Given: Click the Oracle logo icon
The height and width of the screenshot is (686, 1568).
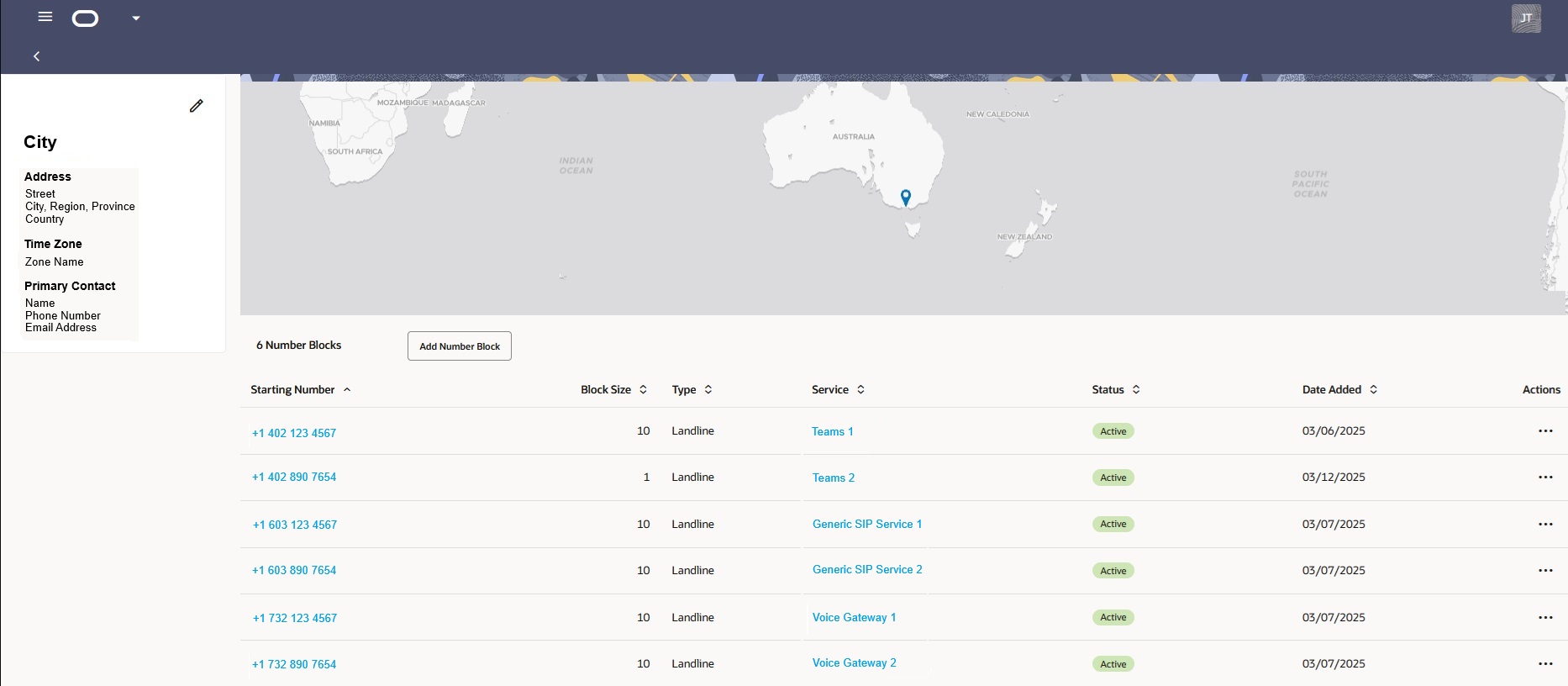Looking at the screenshot, I should point(86,18).
